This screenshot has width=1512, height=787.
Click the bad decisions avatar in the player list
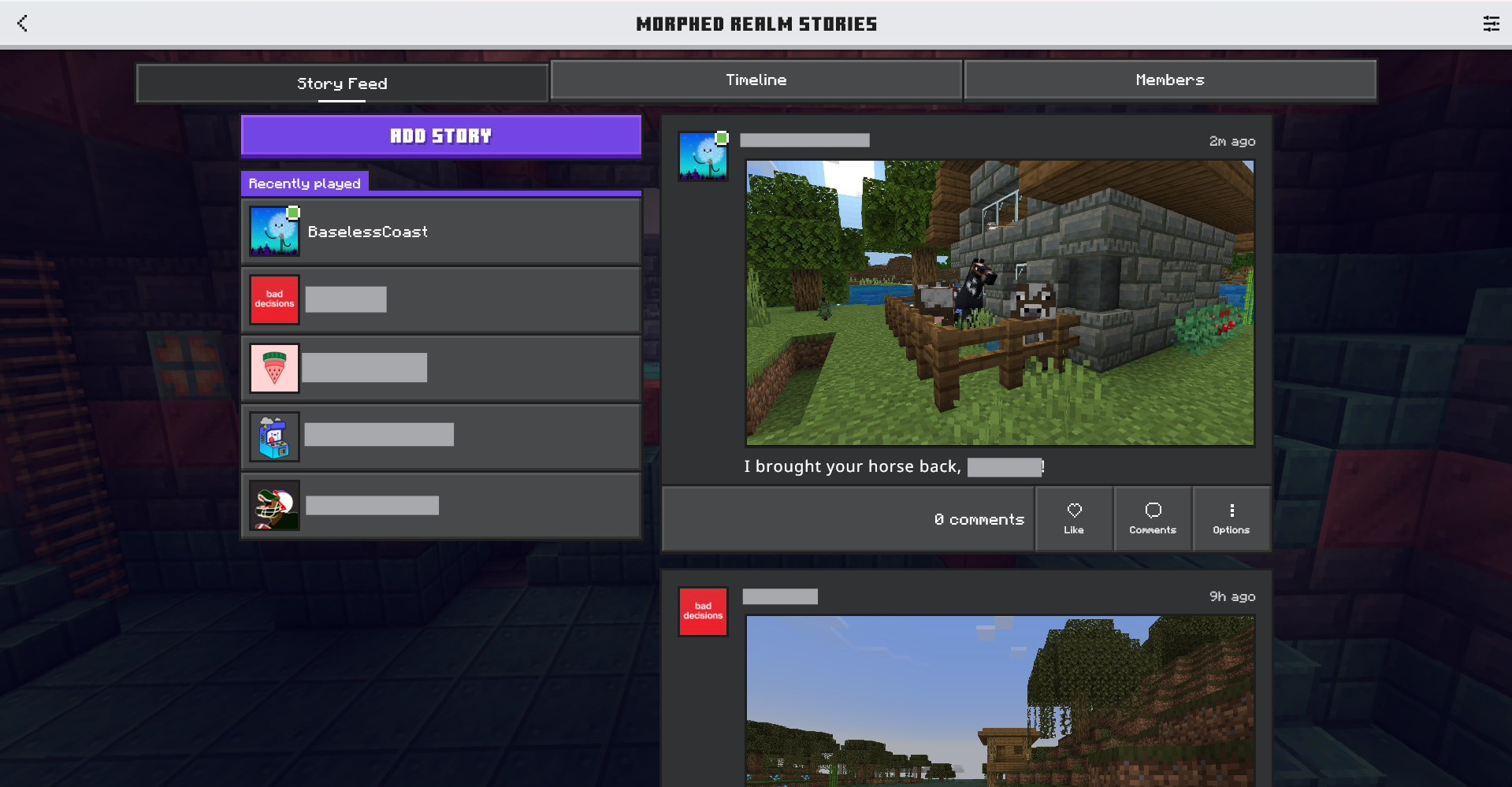tap(274, 299)
